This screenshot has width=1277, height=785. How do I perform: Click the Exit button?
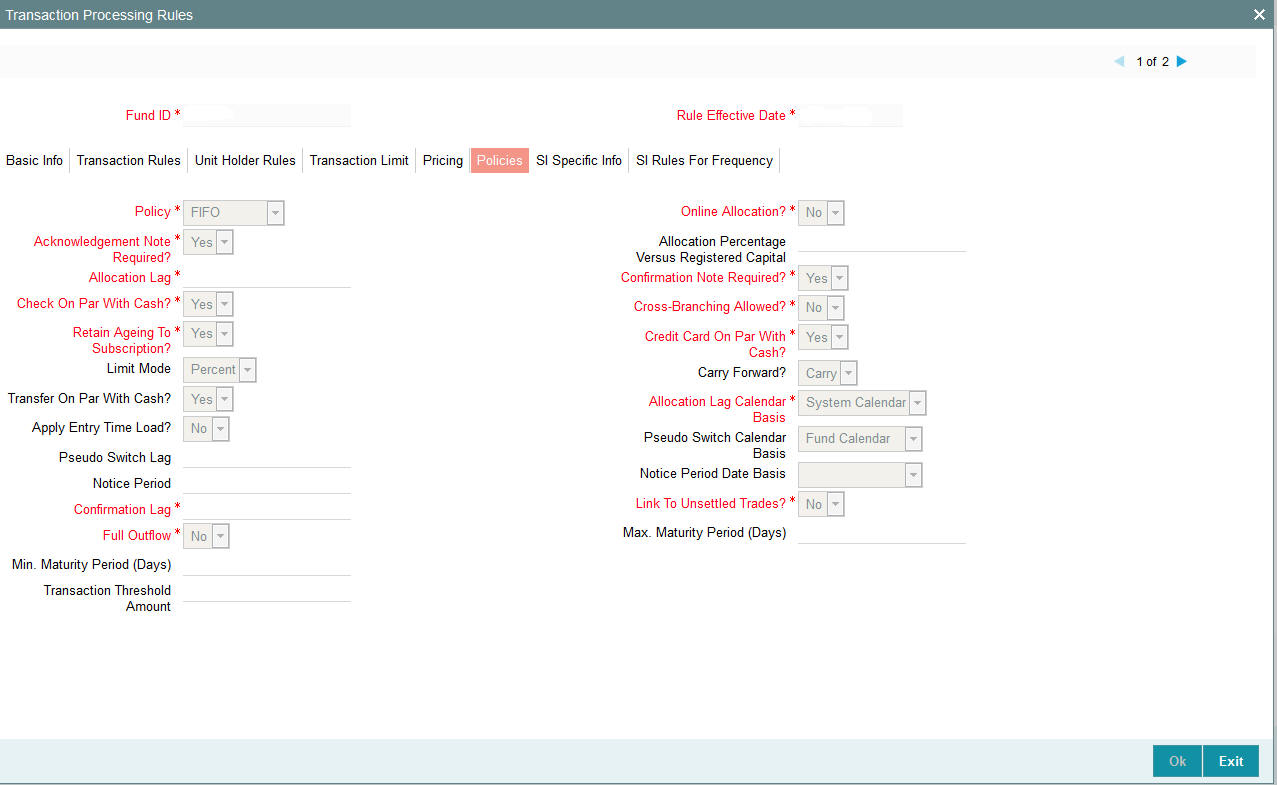[x=1230, y=761]
